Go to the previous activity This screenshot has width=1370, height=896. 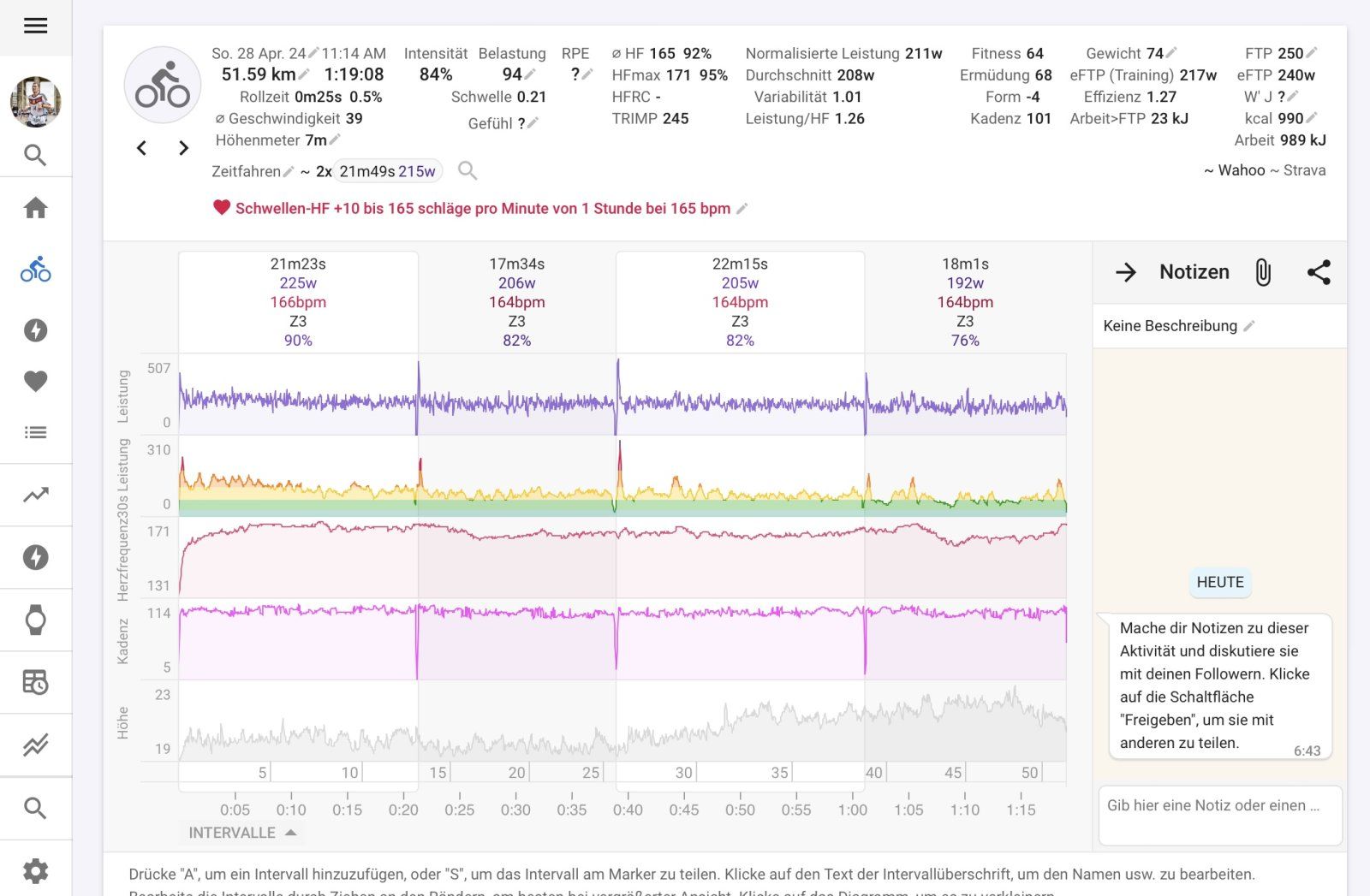coord(142,148)
